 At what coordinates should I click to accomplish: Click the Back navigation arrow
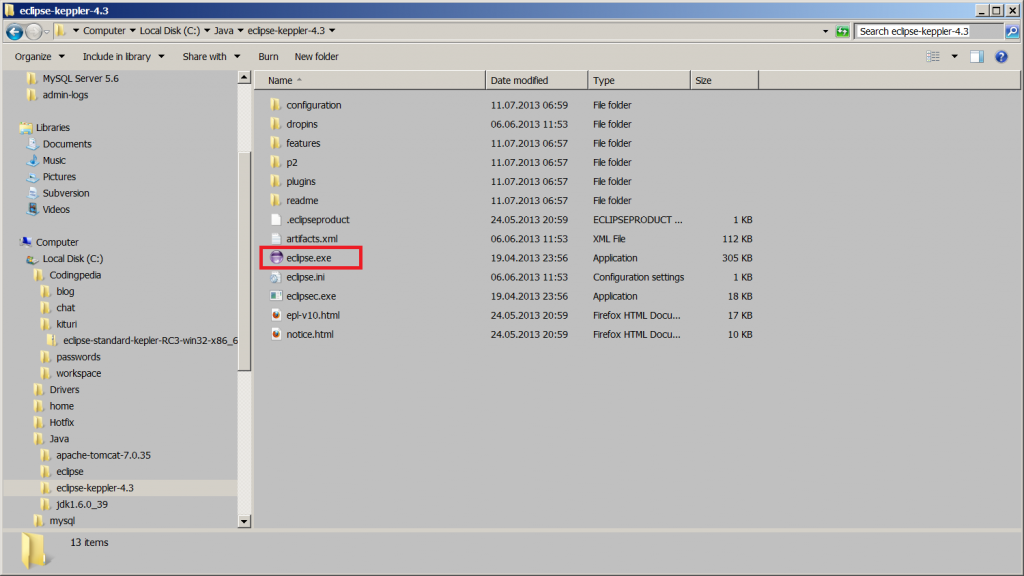tap(14, 31)
